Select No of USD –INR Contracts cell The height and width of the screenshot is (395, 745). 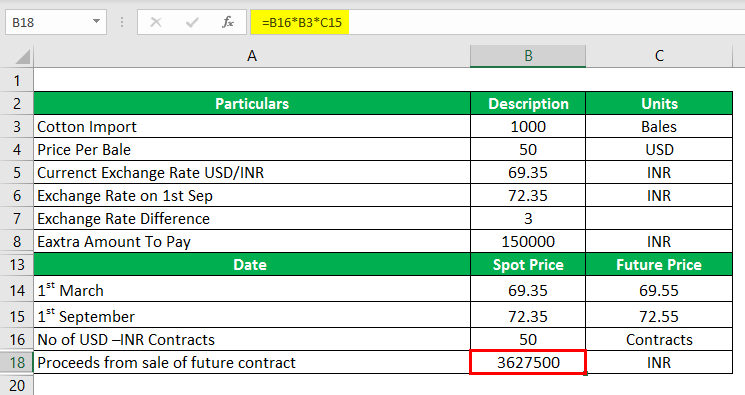[x=252, y=339]
